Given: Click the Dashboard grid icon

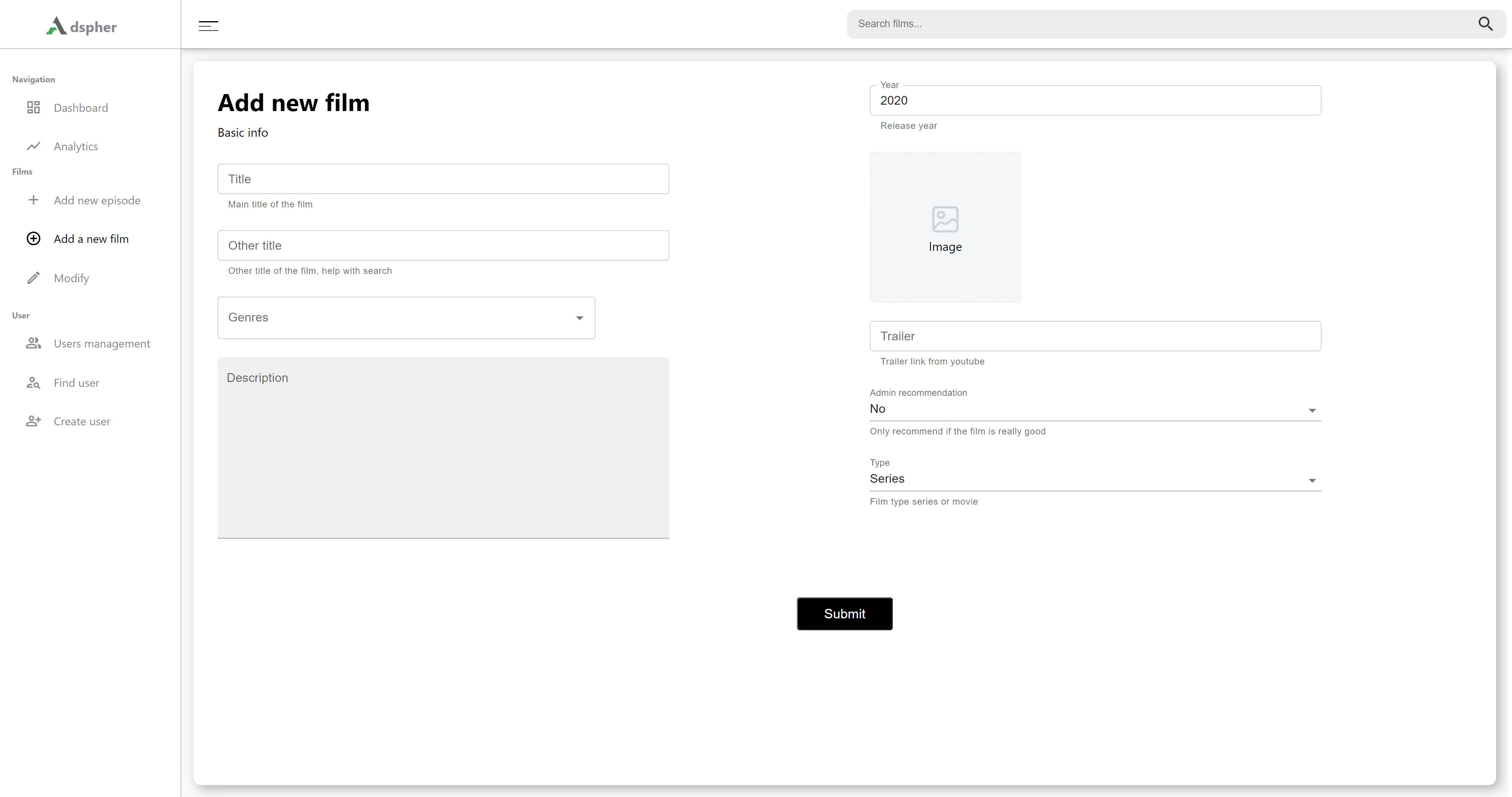Looking at the screenshot, I should pyautogui.click(x=34, y=107).
